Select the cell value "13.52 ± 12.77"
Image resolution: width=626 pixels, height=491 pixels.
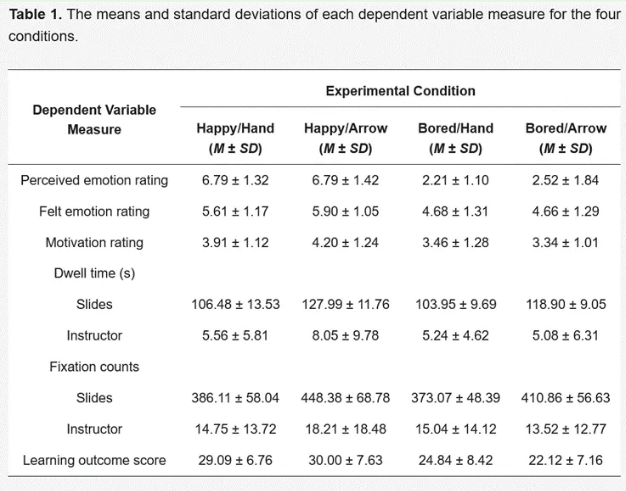pos(565,429)
